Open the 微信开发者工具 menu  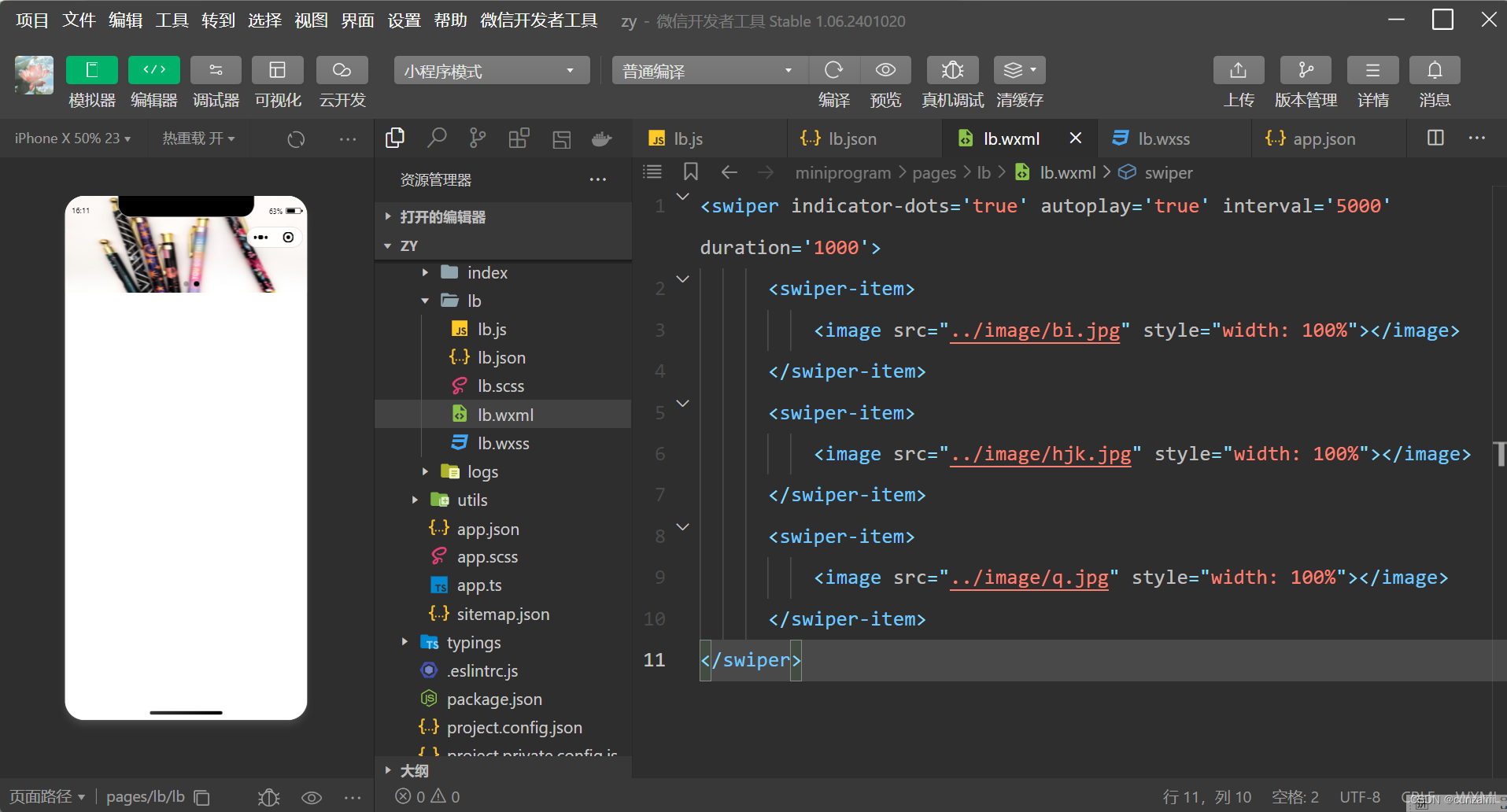pos(539,20)
